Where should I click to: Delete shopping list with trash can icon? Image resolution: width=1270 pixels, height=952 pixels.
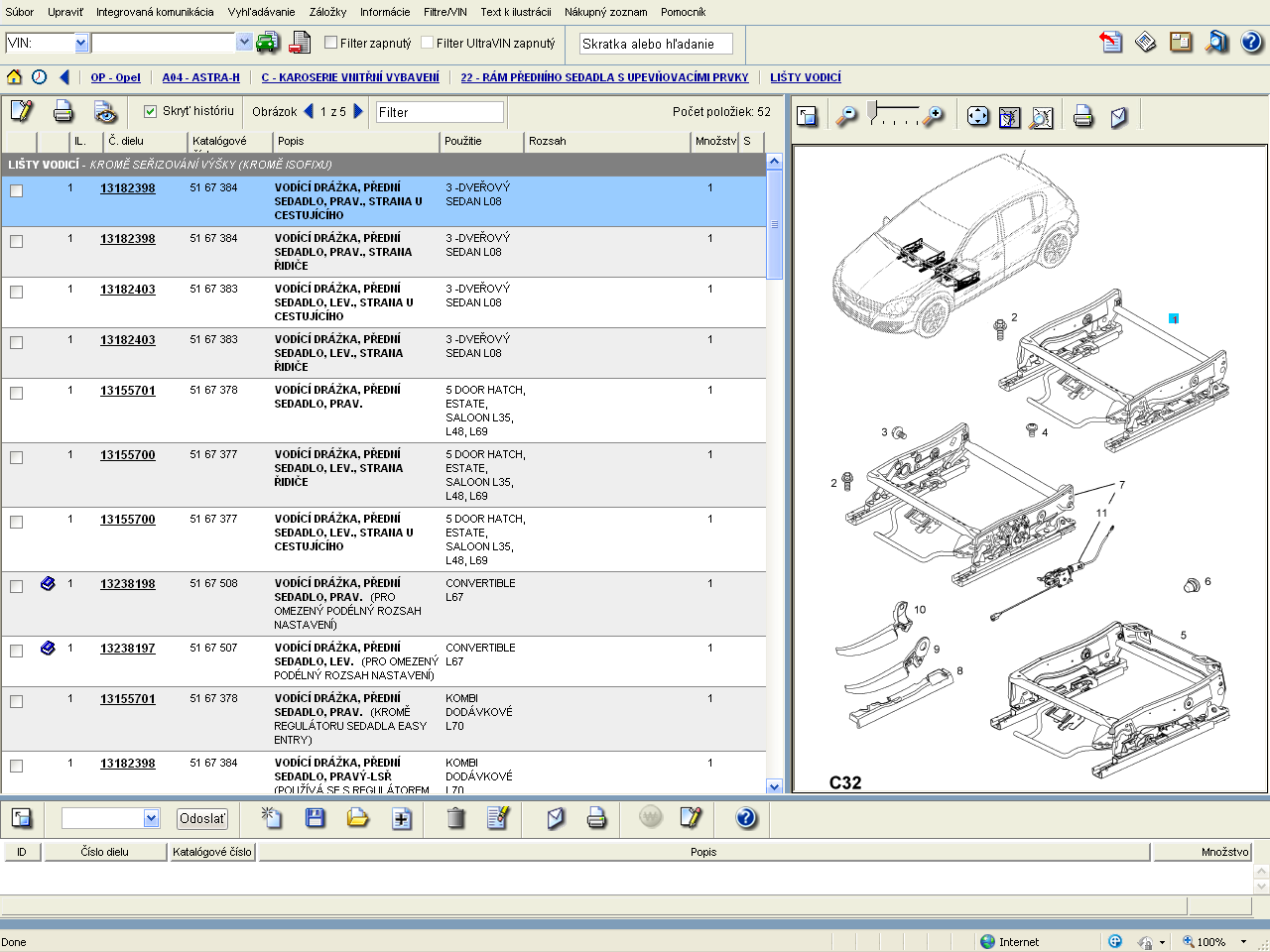click(455, 818)
